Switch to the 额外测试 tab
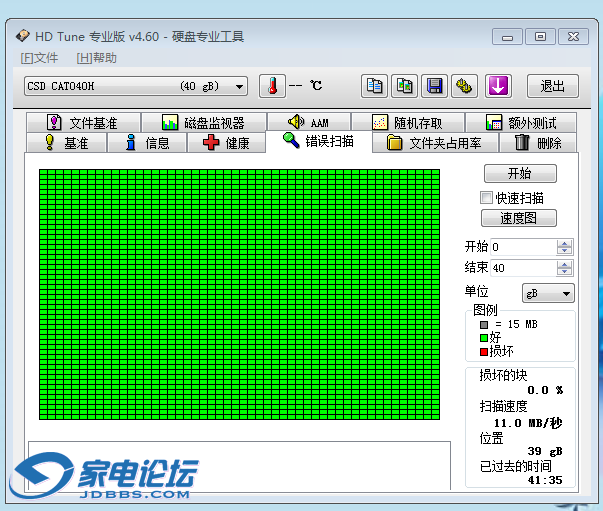Viewport: 603px width, 511px height. pyautogui.click(x=521, y=123)
